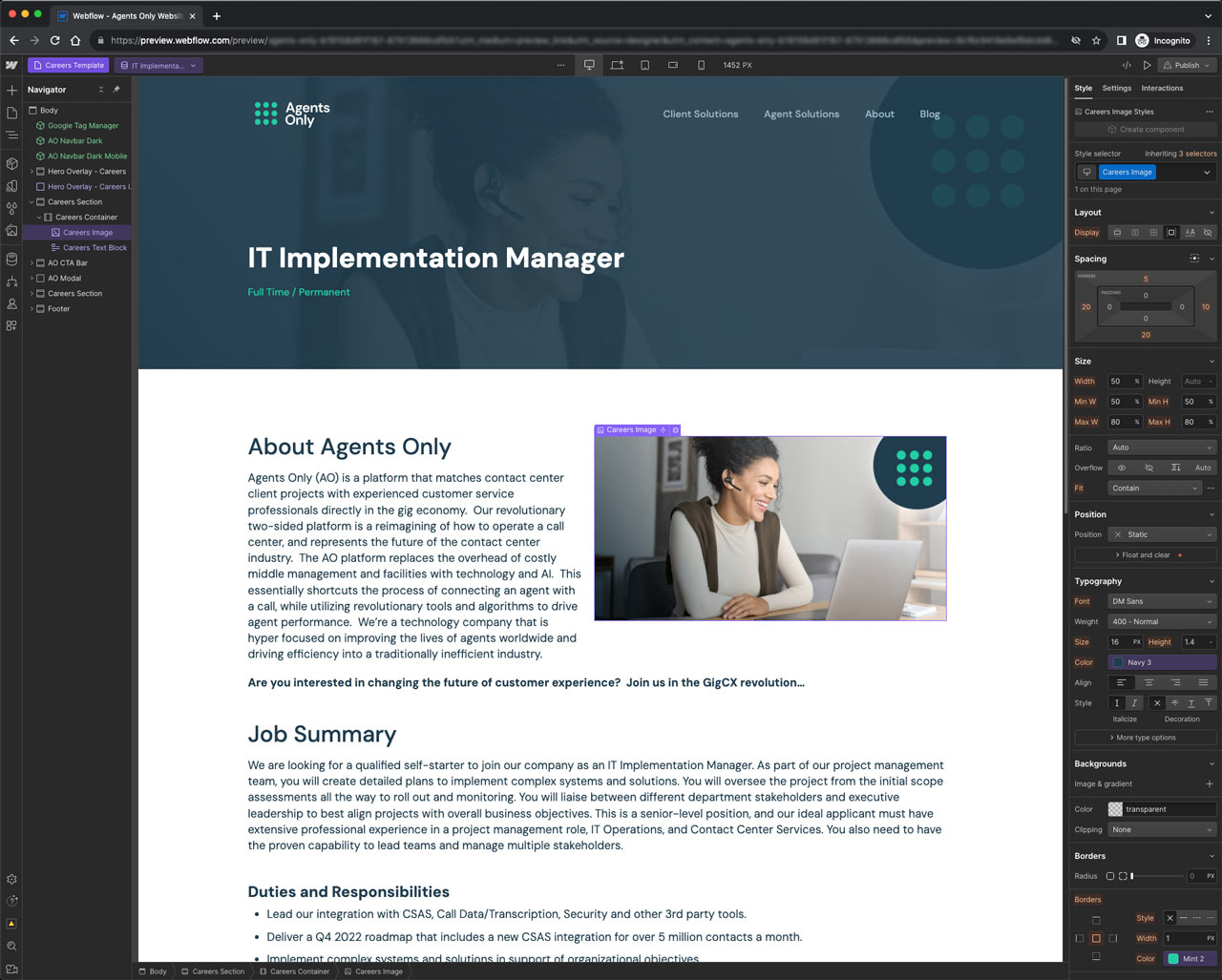Expand AO CTA Bar in Navigator
1222x980 pixels.
point(32,263)
